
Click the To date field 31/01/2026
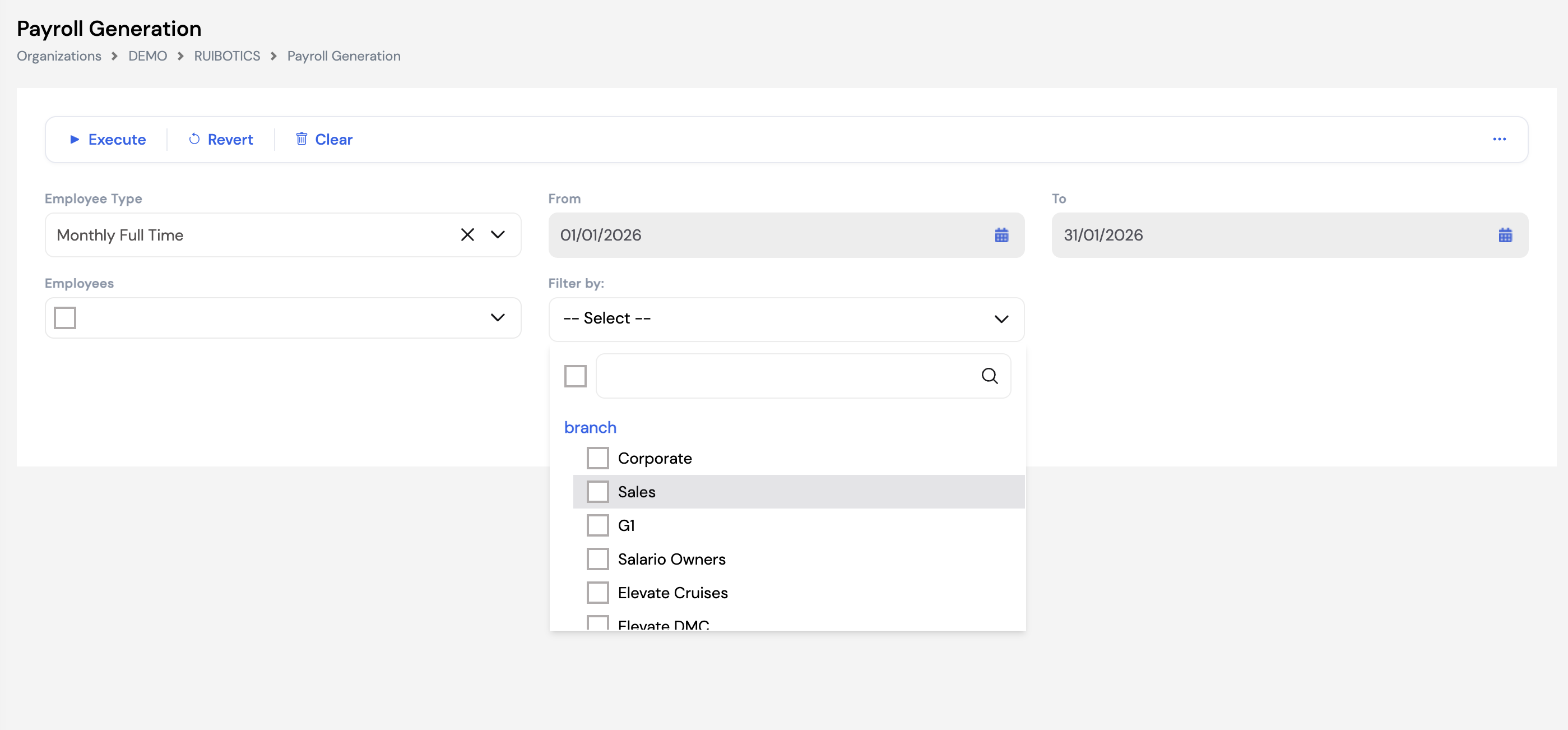1290,235
